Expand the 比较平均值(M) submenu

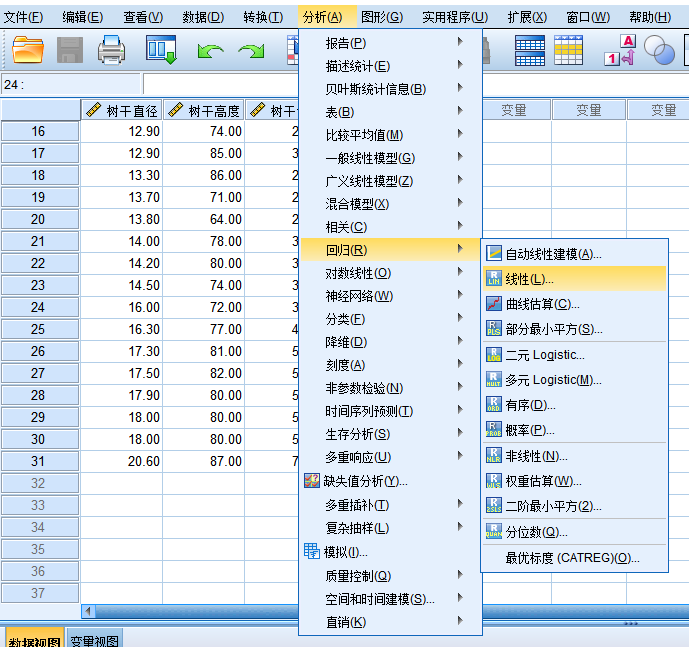pyautogui.click(x=390, y=135)
